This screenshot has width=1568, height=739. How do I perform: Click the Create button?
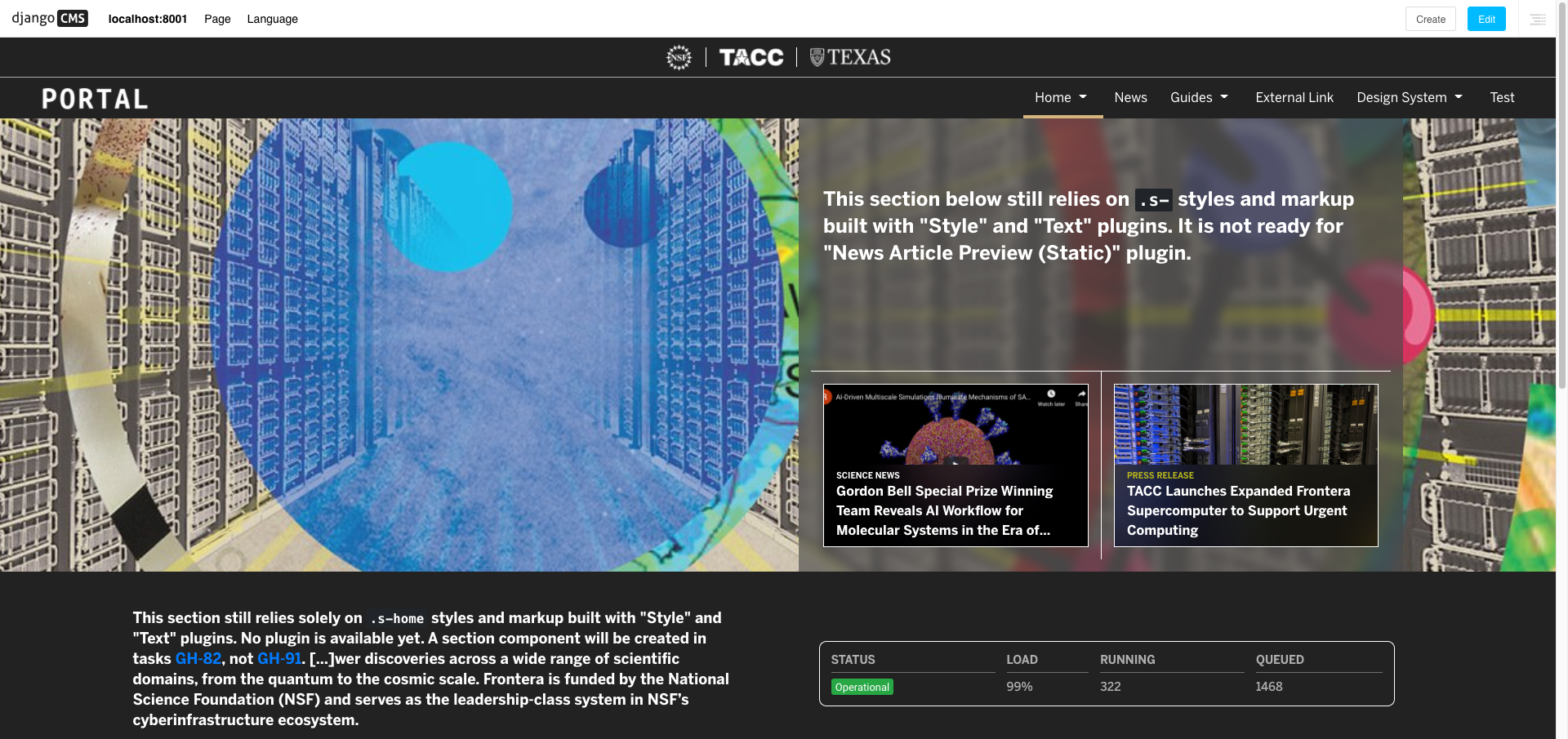1431,19
